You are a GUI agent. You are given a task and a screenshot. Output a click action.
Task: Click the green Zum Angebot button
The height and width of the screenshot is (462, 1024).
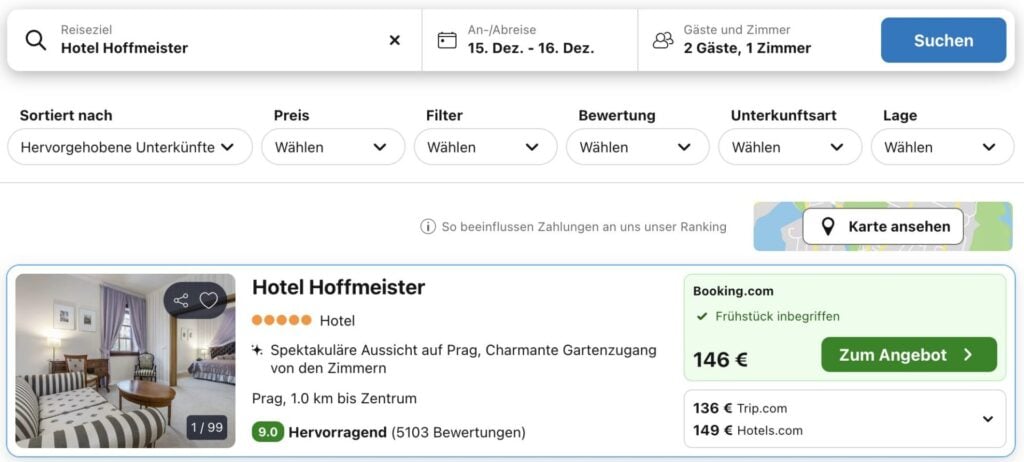[x=908, y=355]
